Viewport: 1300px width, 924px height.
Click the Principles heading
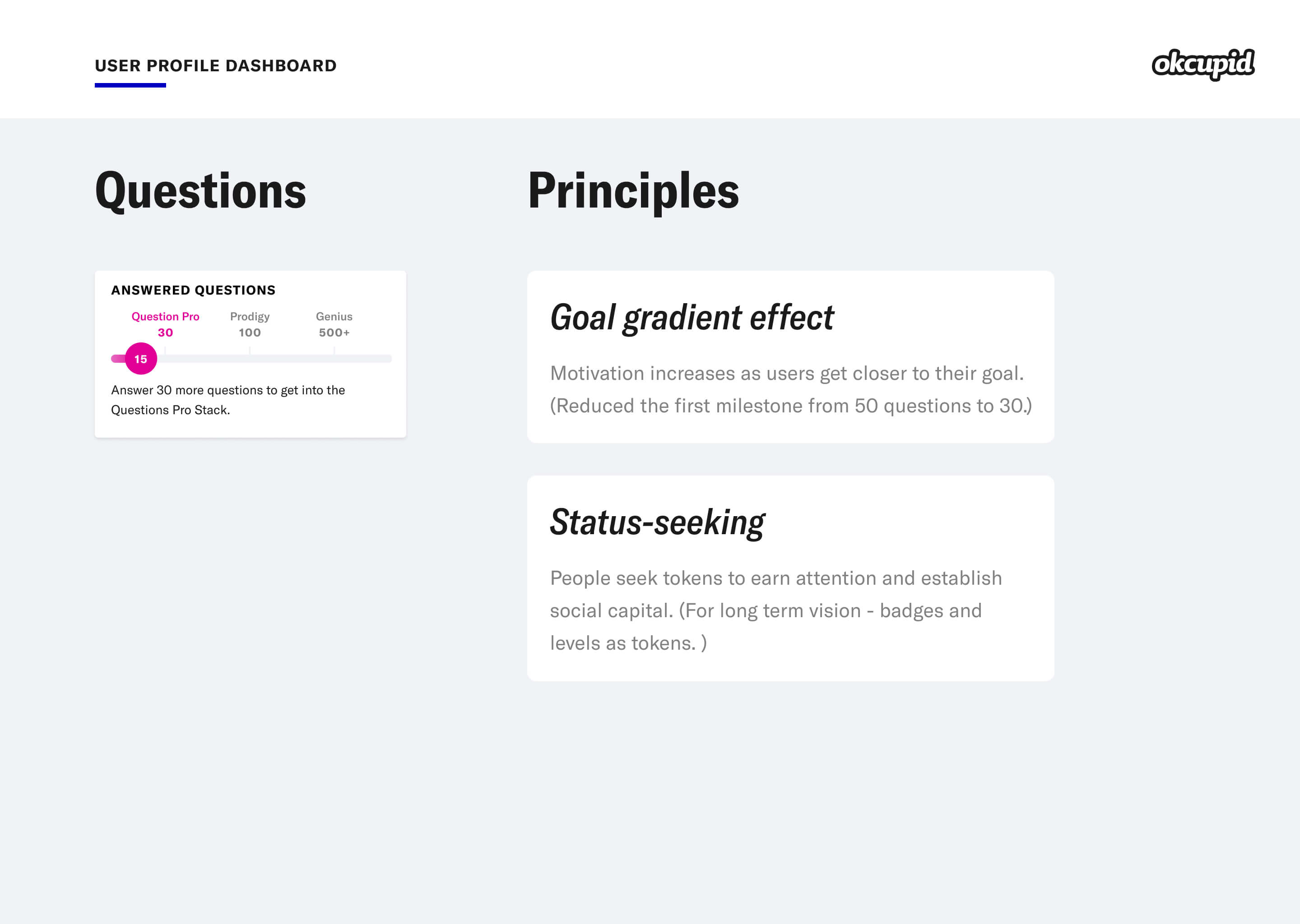coord(633,191)
